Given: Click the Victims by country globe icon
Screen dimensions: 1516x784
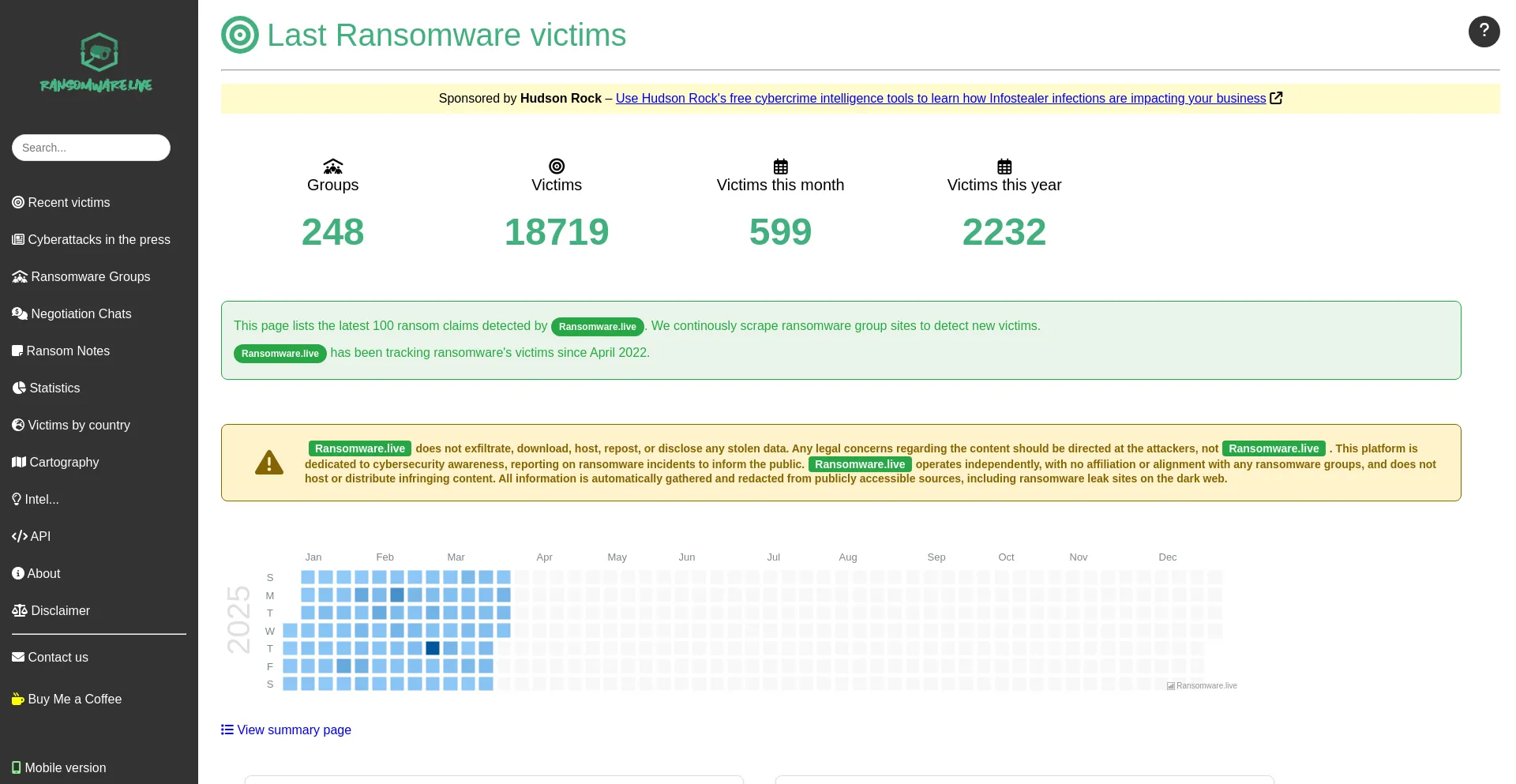Looking at the screenshot, I should pos(18,425).
